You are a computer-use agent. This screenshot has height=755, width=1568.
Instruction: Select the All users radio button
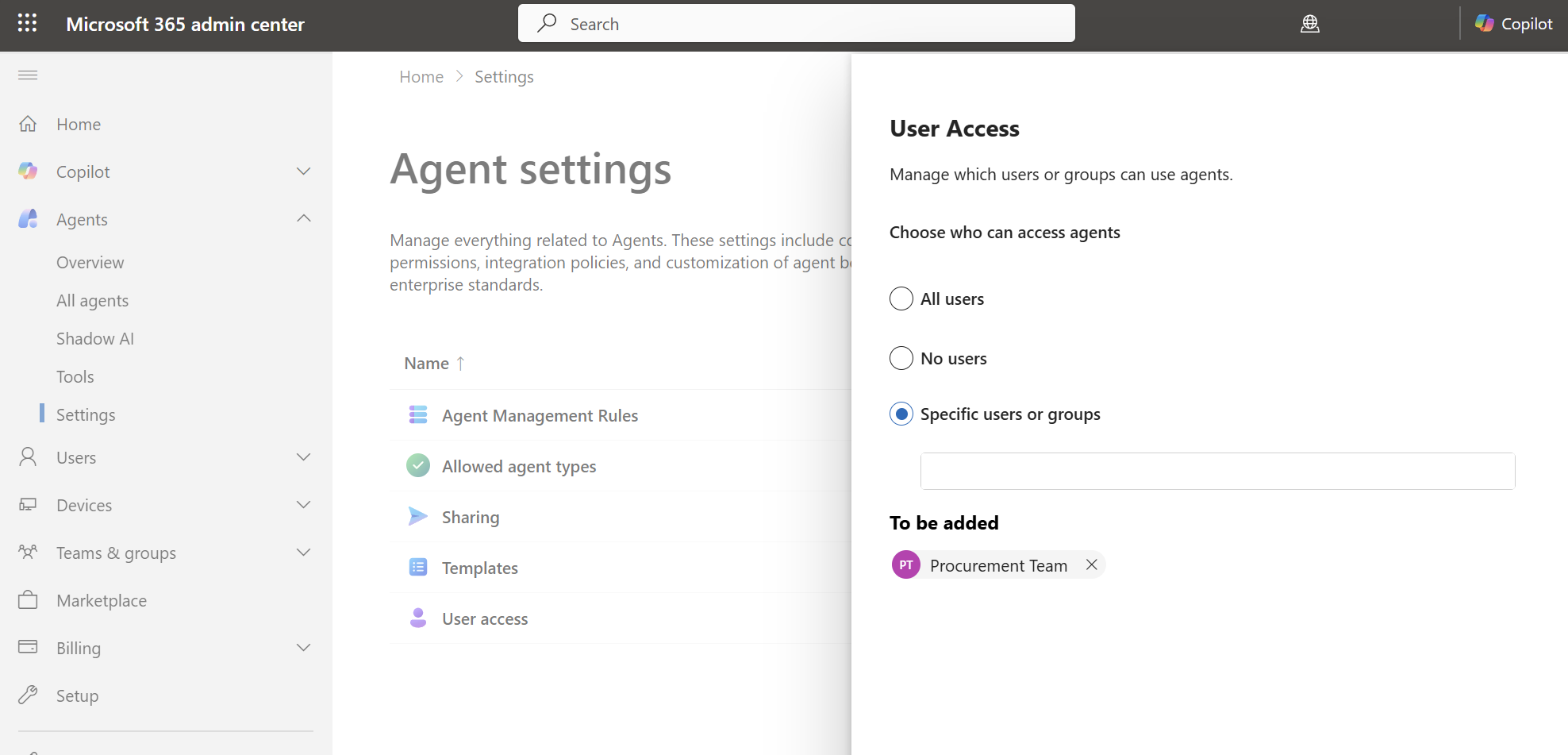901,299
